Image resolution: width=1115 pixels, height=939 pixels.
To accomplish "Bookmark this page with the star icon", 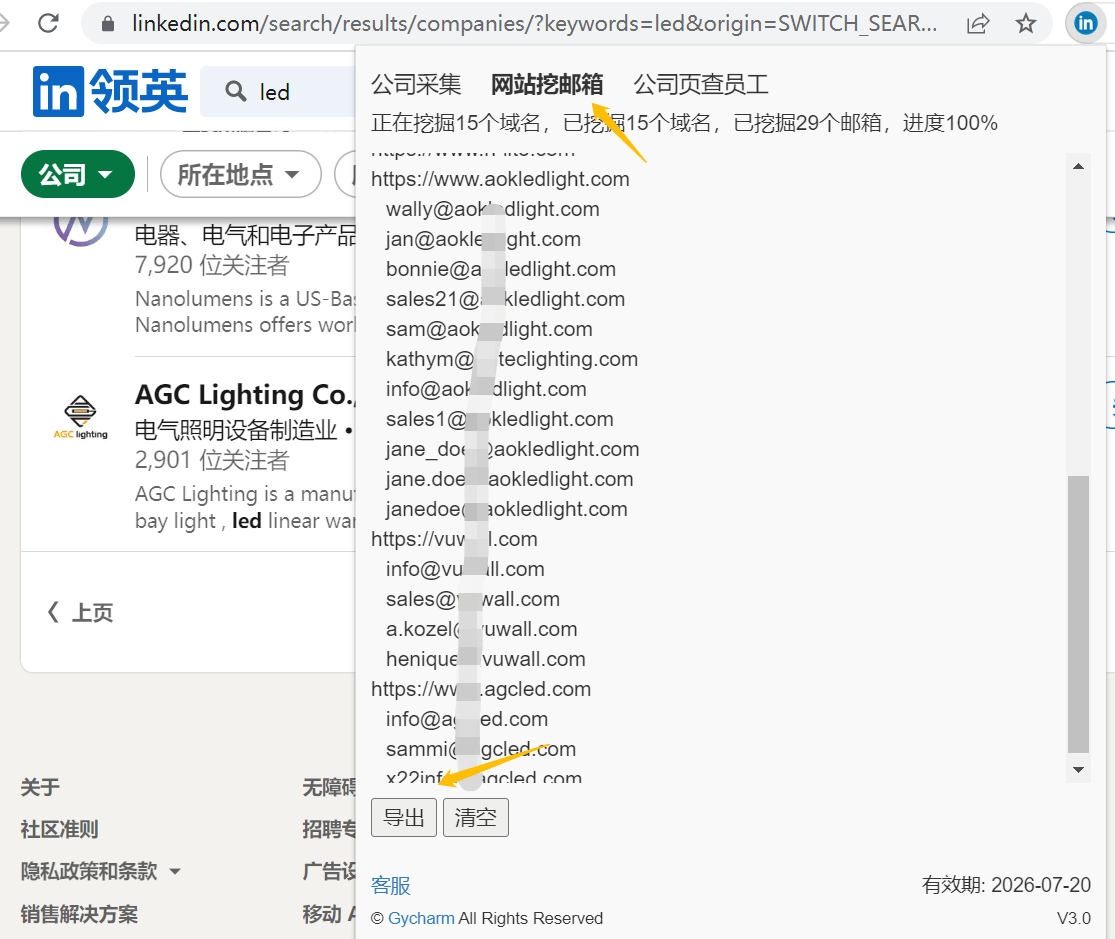I will tap(1025, 24).
